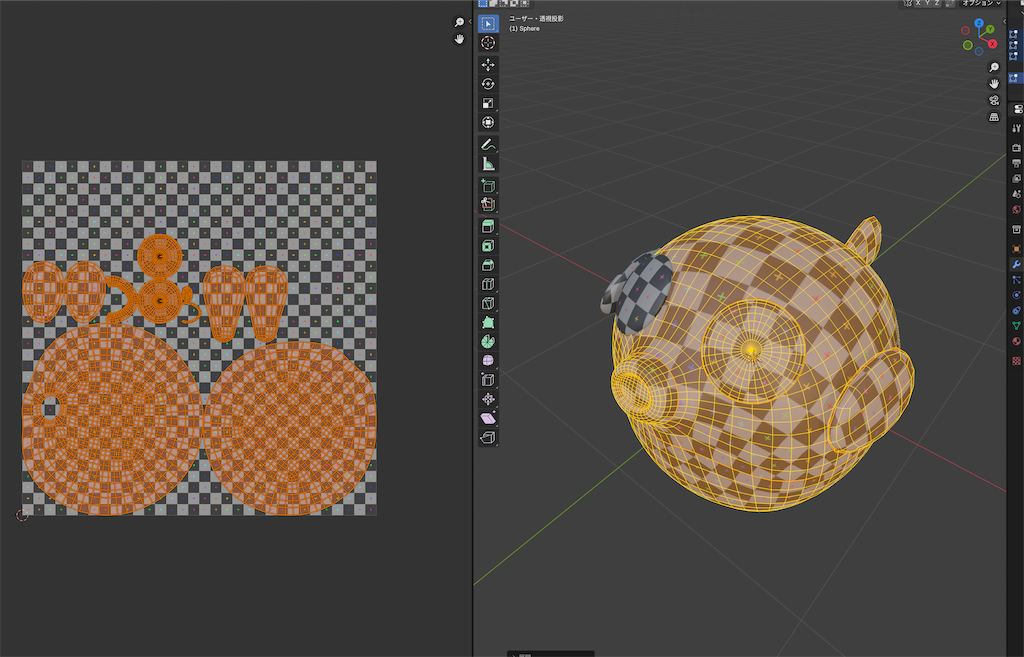Image resolution: width=1024 pixels, height=657 pixels.
Task: Open the Tool properties tab
Action: point(1016,129)
